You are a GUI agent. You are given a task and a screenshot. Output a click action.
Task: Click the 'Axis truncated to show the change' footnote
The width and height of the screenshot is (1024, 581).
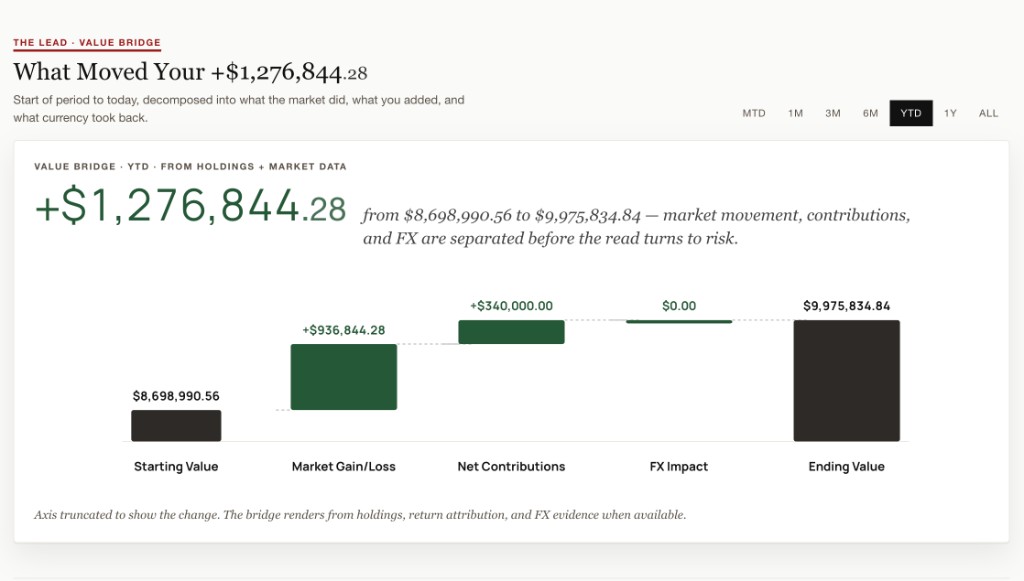pyautogui.click(x=360, y=515)
